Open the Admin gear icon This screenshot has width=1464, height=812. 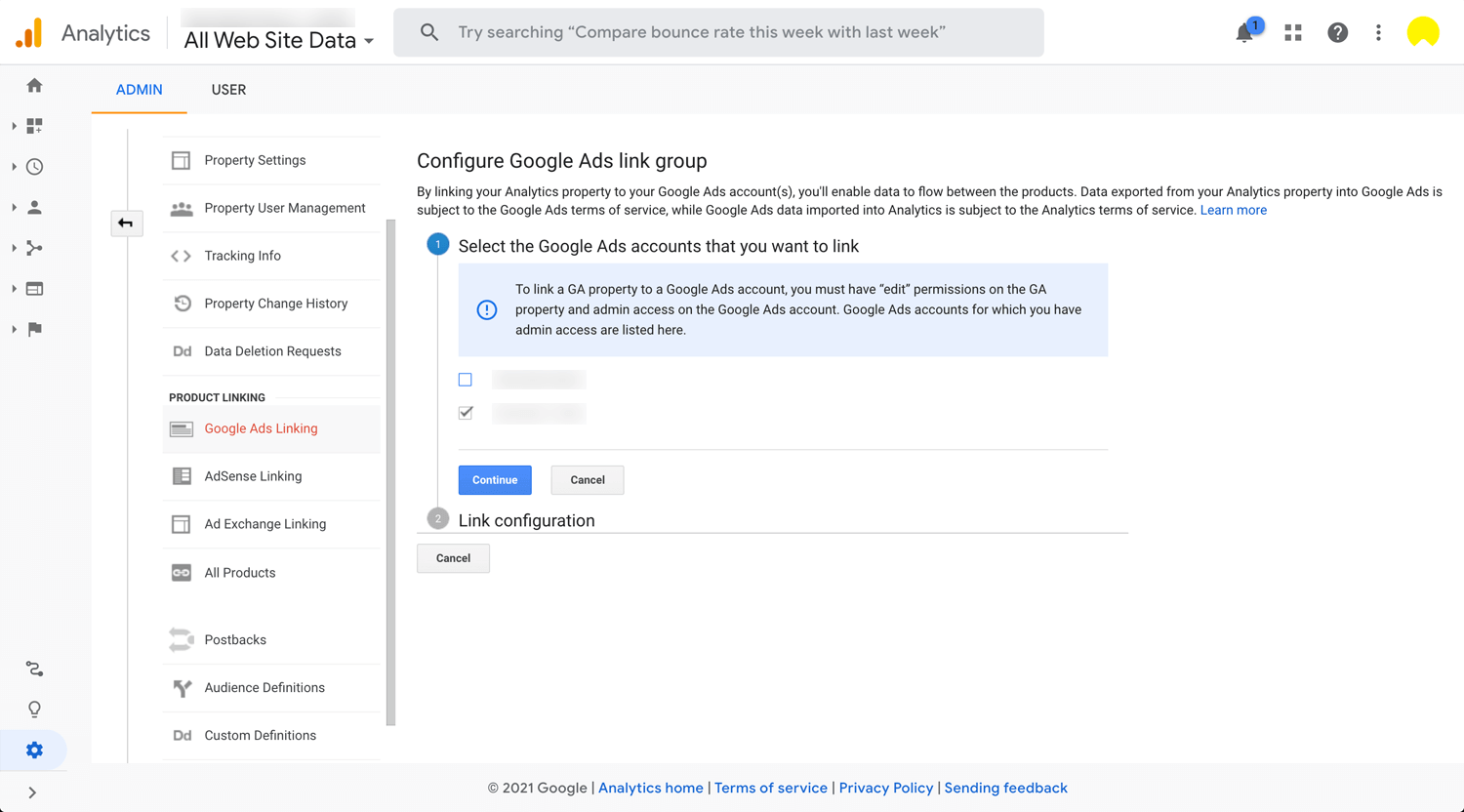34,750
